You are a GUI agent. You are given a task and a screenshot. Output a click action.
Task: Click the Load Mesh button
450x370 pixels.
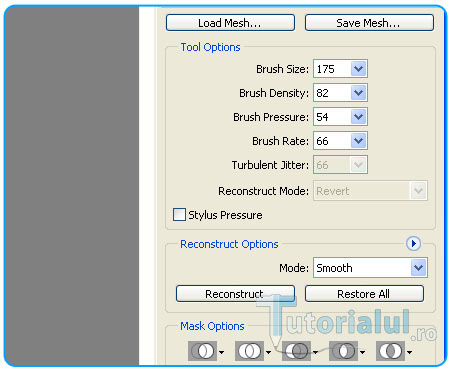[x=230, y=23]
